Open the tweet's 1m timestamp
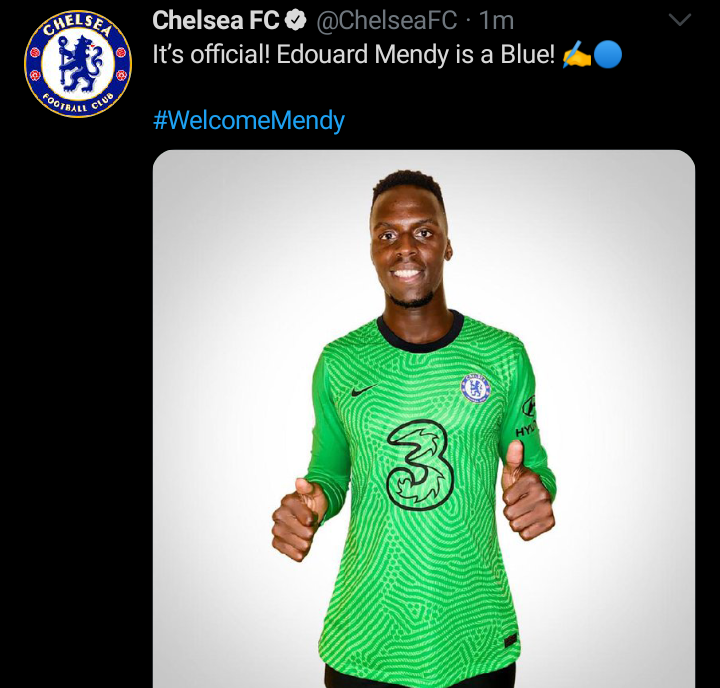720x688 pixels. [496, 20]
